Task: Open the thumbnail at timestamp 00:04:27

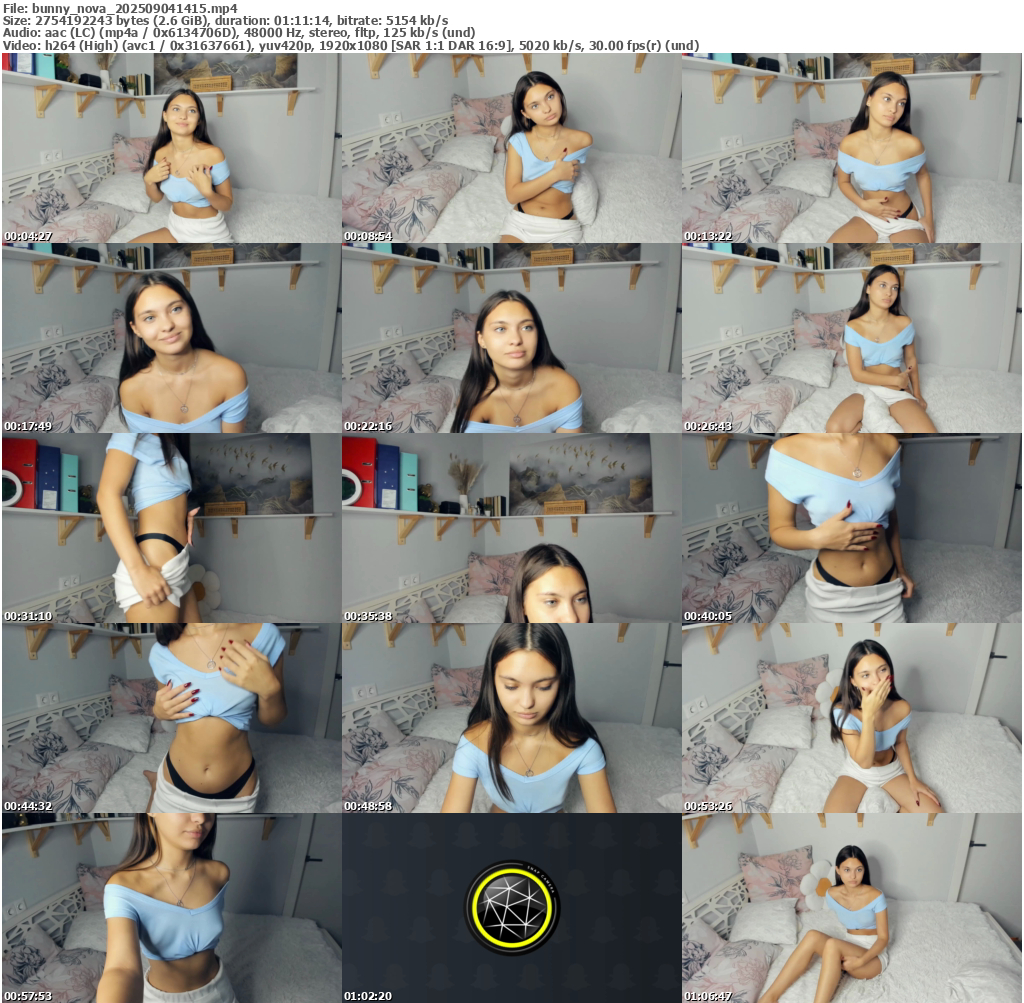Action: click(171, 148)
